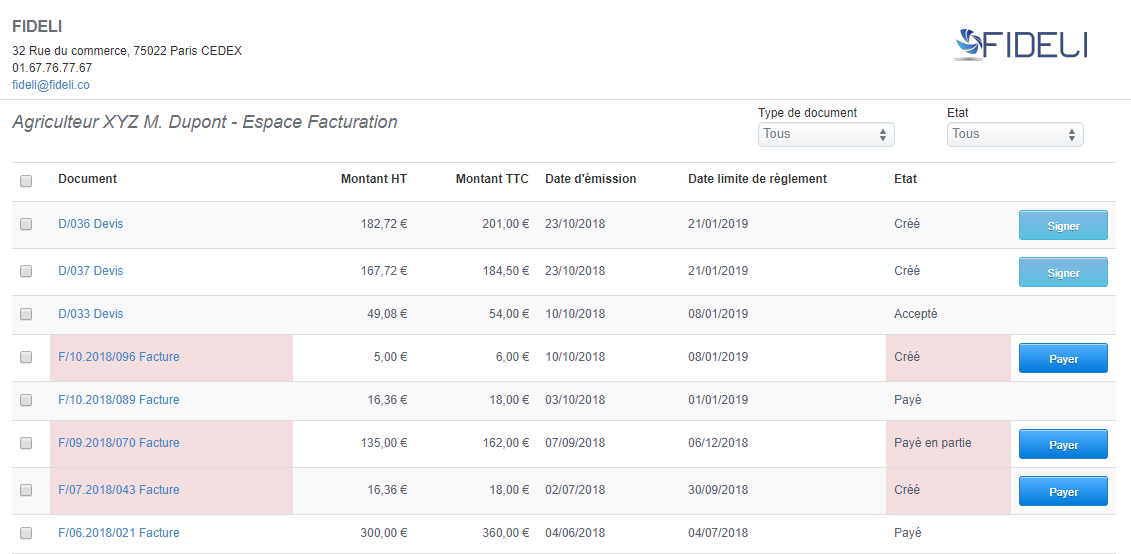Click the Montant TTC column header
The image size is (1131, 554).
pos(492,179)
